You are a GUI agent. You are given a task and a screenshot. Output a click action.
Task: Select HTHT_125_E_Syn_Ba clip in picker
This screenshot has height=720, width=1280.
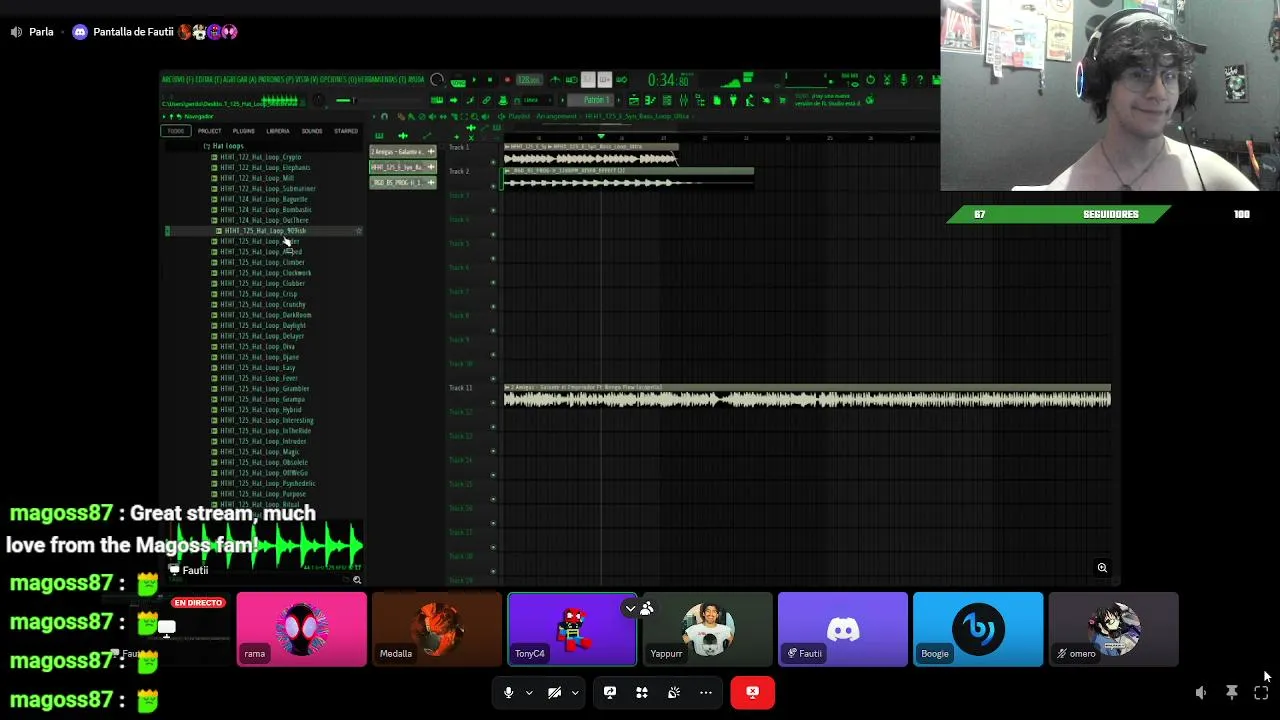pos(403,167)
